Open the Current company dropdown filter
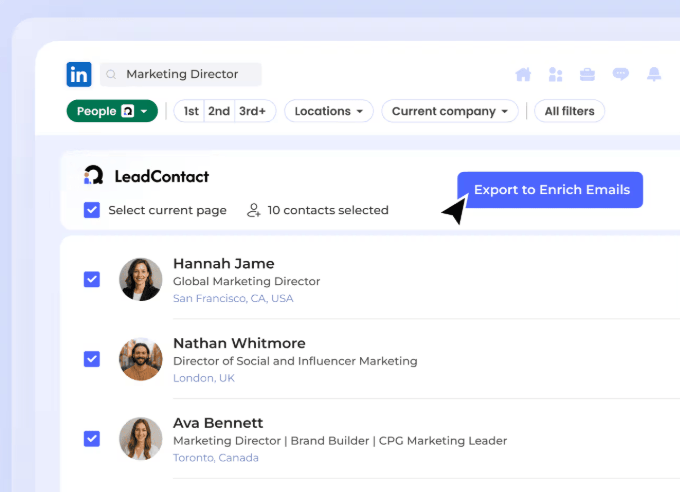 click(x=450, y=111)
